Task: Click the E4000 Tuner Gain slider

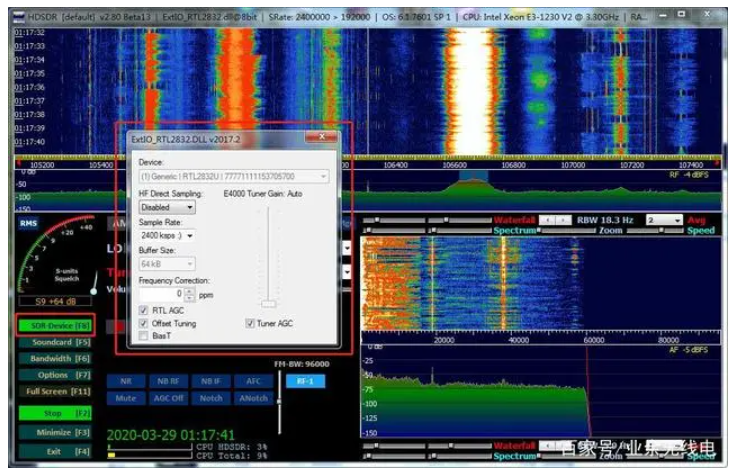Action: click(268, 303)
